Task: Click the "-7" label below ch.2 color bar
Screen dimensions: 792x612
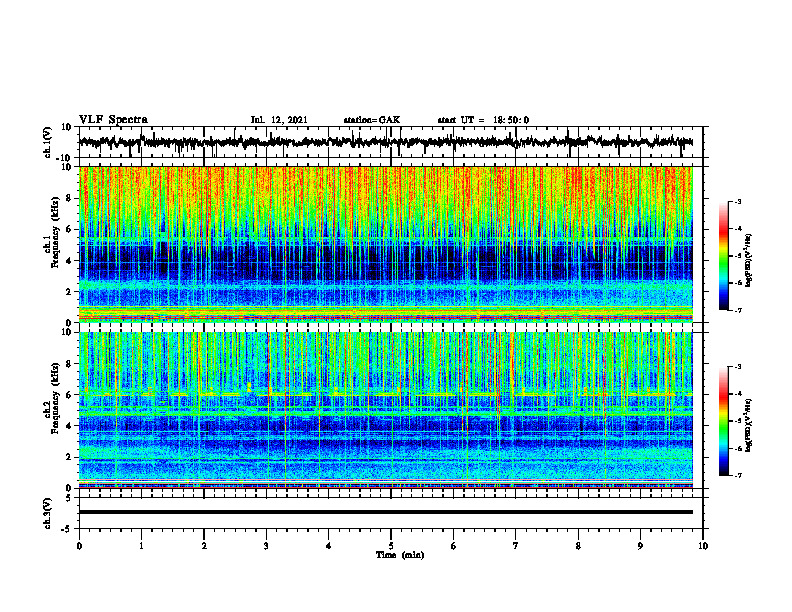Action: pos(737,475)
